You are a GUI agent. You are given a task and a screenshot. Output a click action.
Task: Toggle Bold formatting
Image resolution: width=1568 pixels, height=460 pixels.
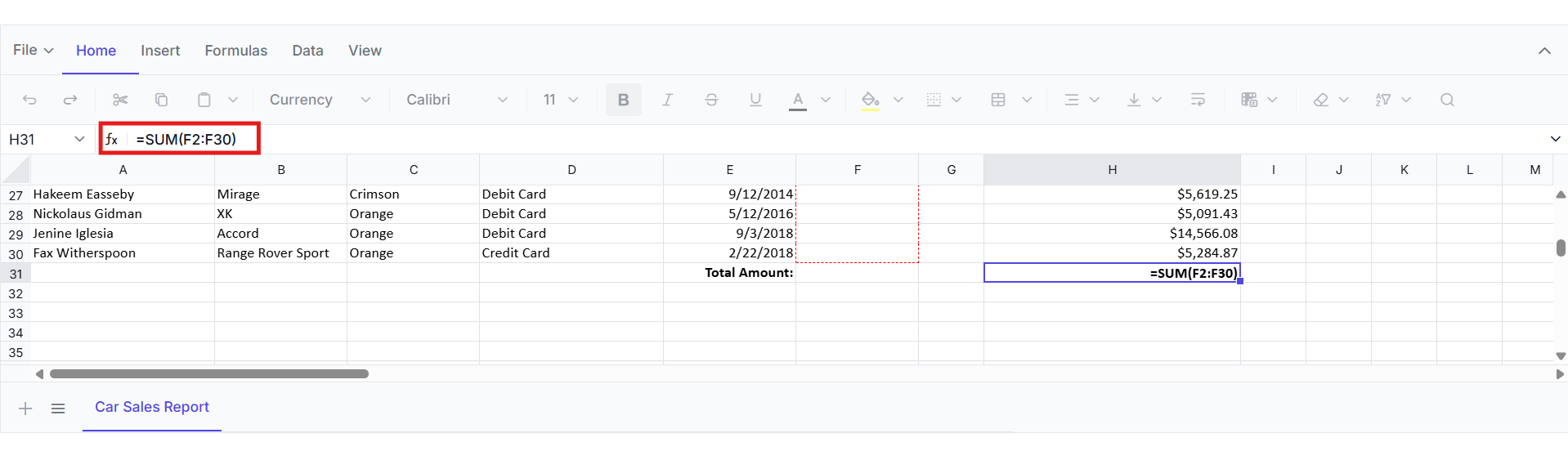point(624,100)
